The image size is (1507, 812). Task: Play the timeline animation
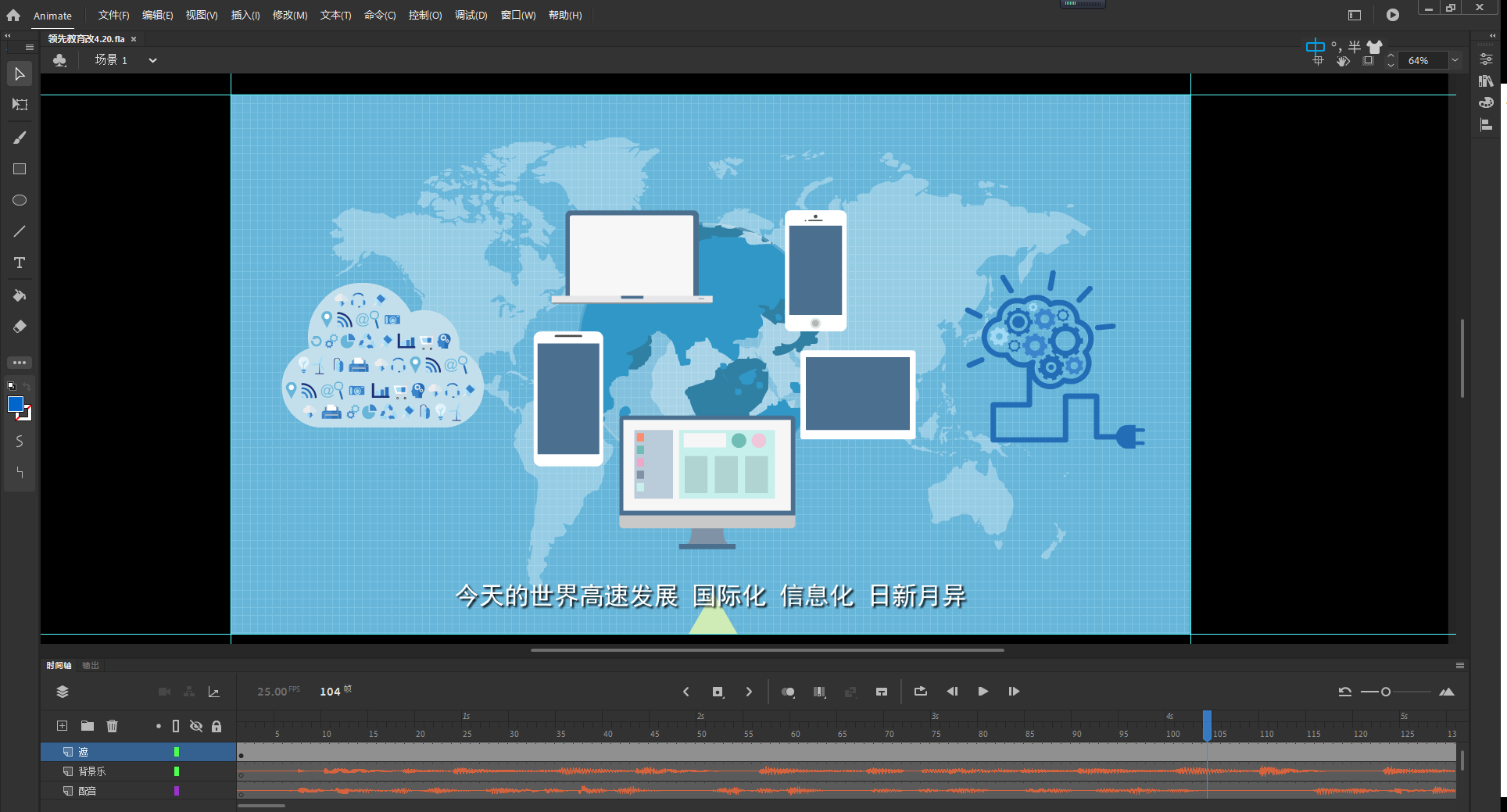[x=983, y=692]
